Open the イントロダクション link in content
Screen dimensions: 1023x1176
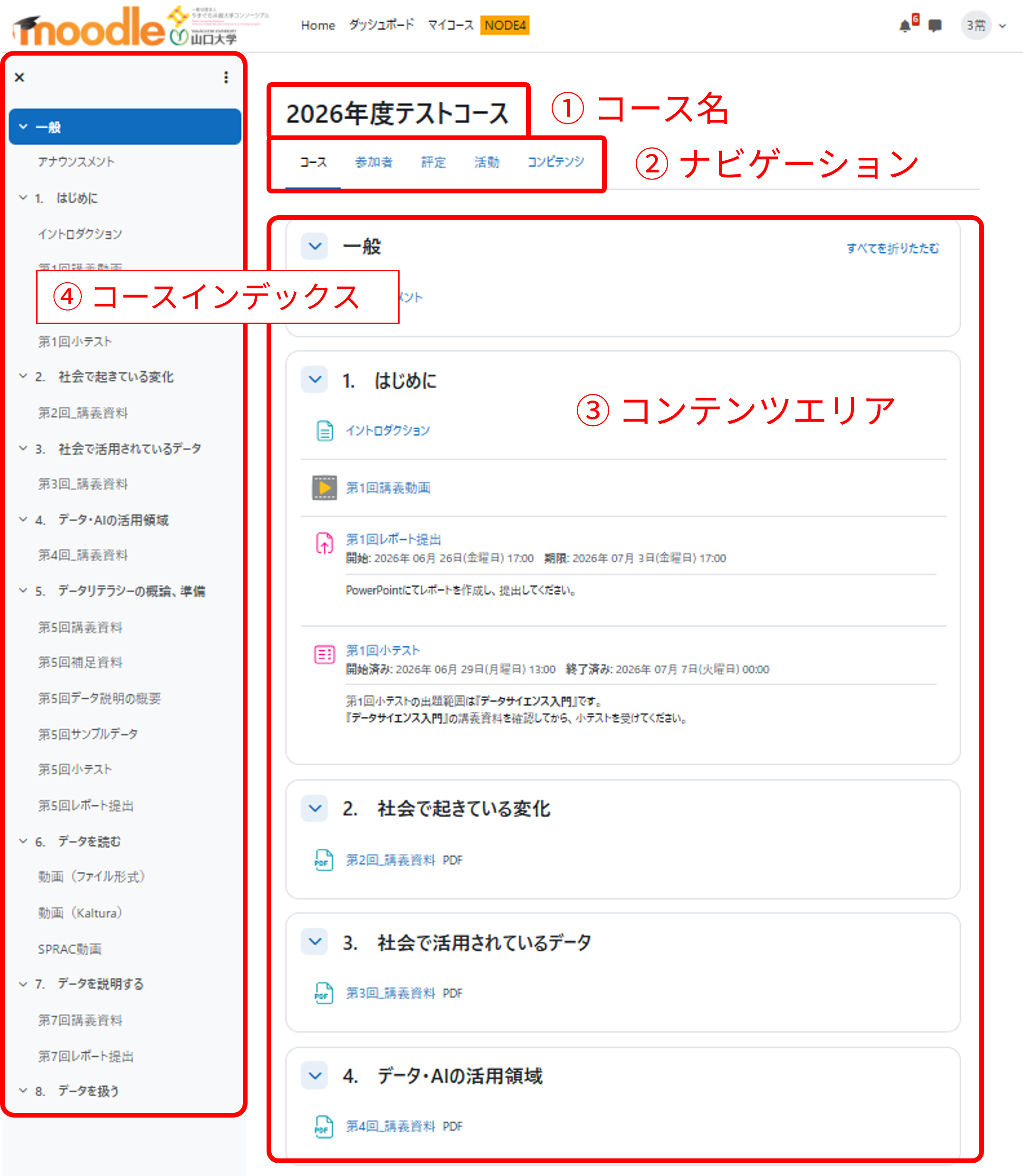pos(388,430)
